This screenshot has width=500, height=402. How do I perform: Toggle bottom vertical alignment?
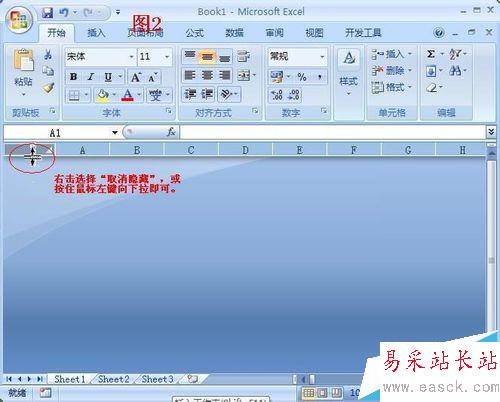[225, 57]
